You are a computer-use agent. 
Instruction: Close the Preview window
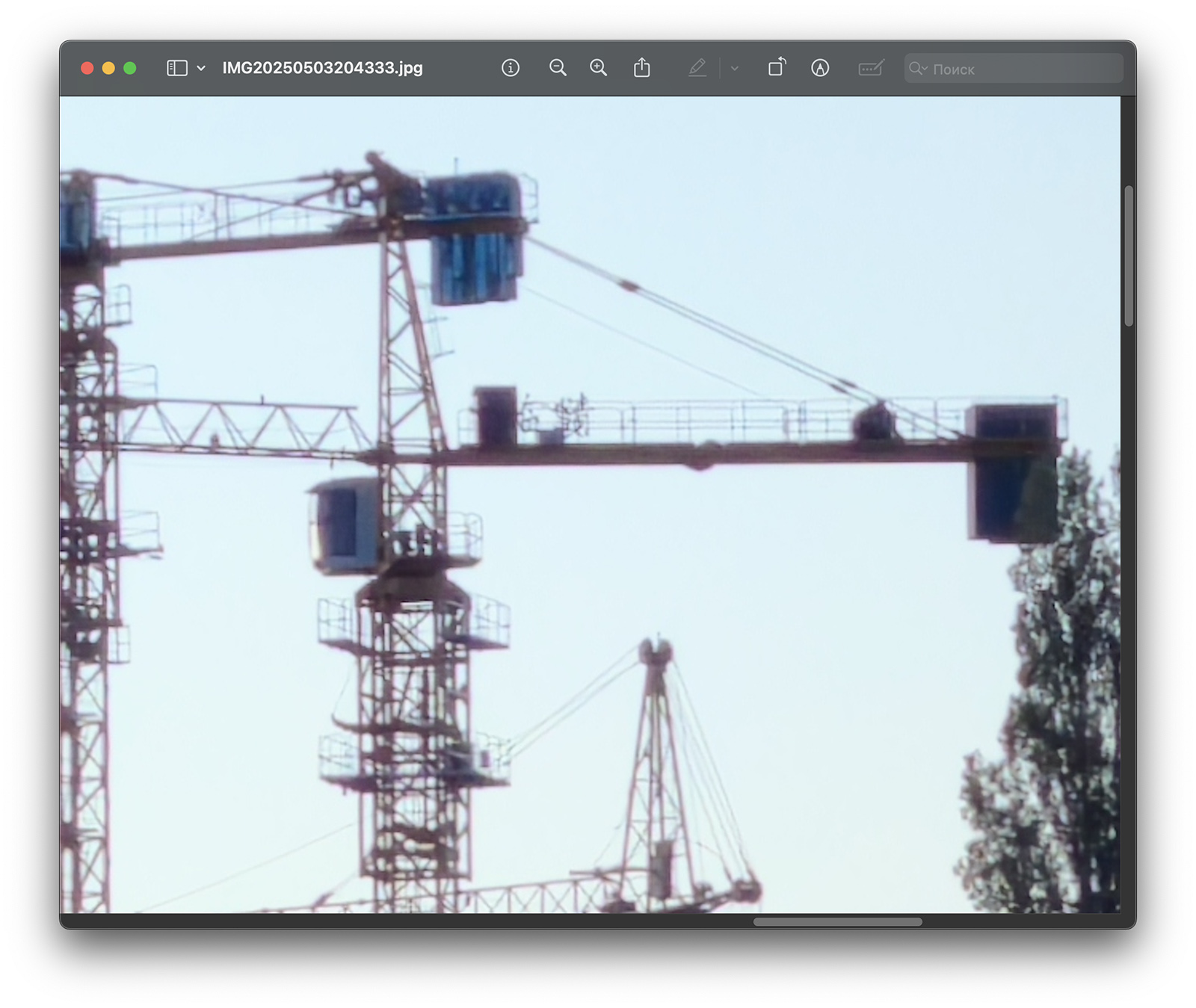pyautogui.click(x=87, y=68)
